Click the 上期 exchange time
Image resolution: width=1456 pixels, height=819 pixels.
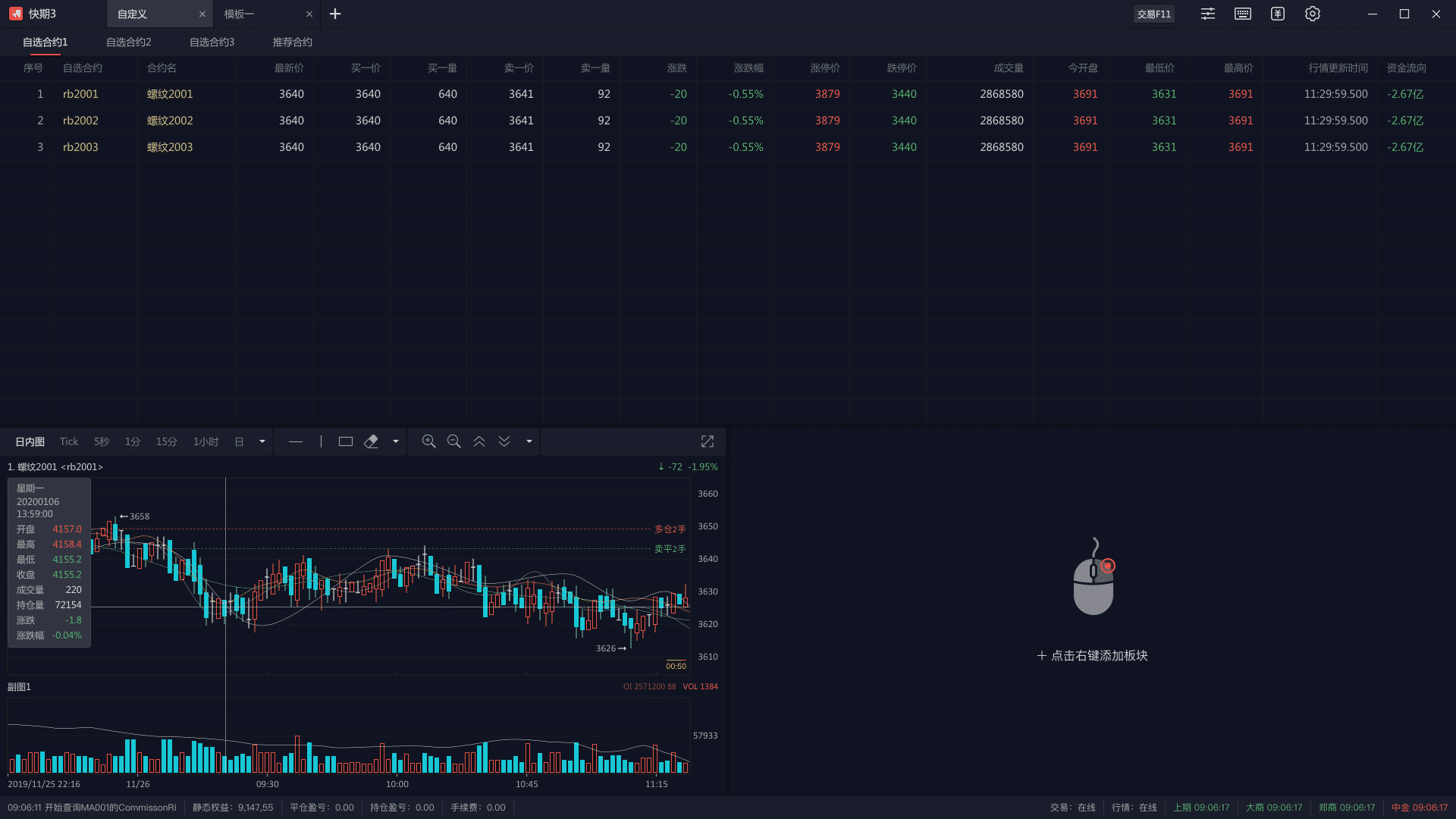pos(1202,808)
